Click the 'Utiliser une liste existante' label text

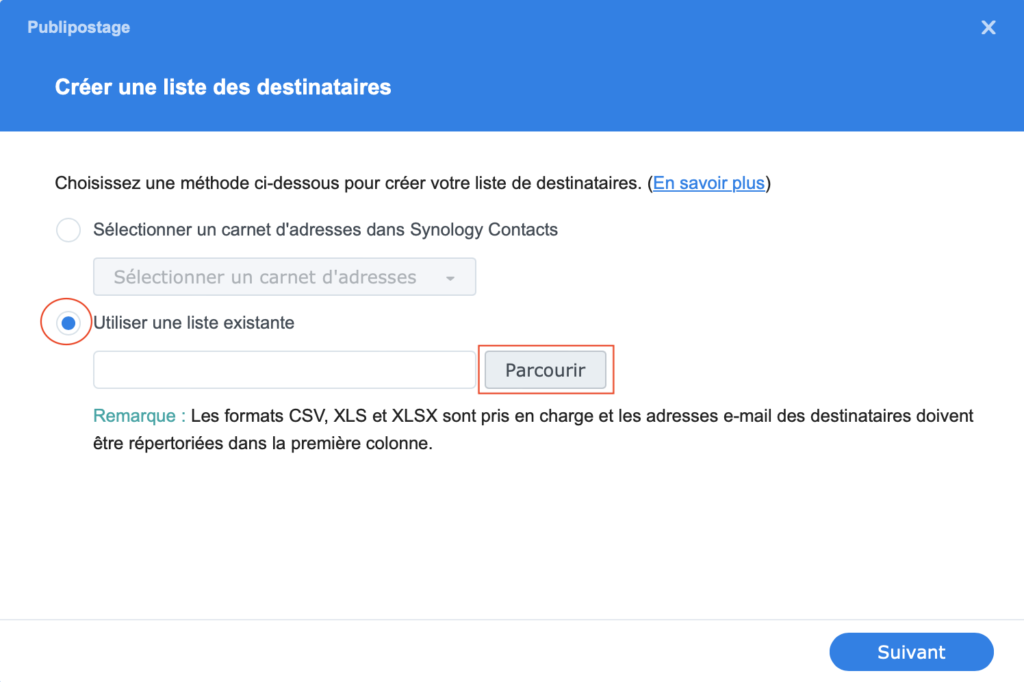click(194, 323)
